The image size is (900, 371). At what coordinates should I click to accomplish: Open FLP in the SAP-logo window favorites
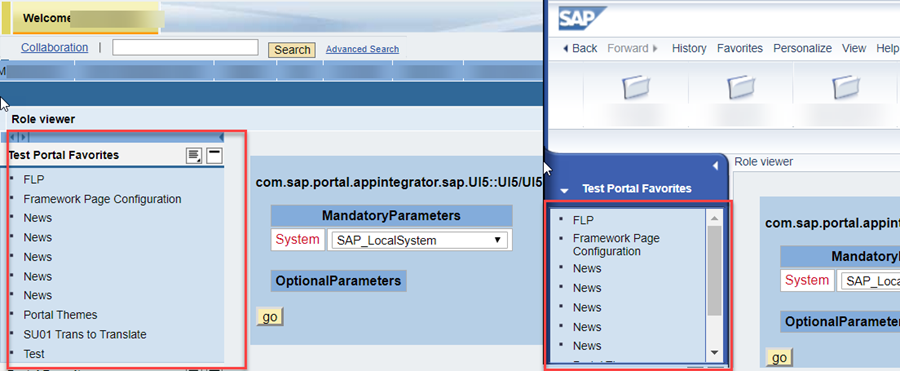(x=583, y=220)
